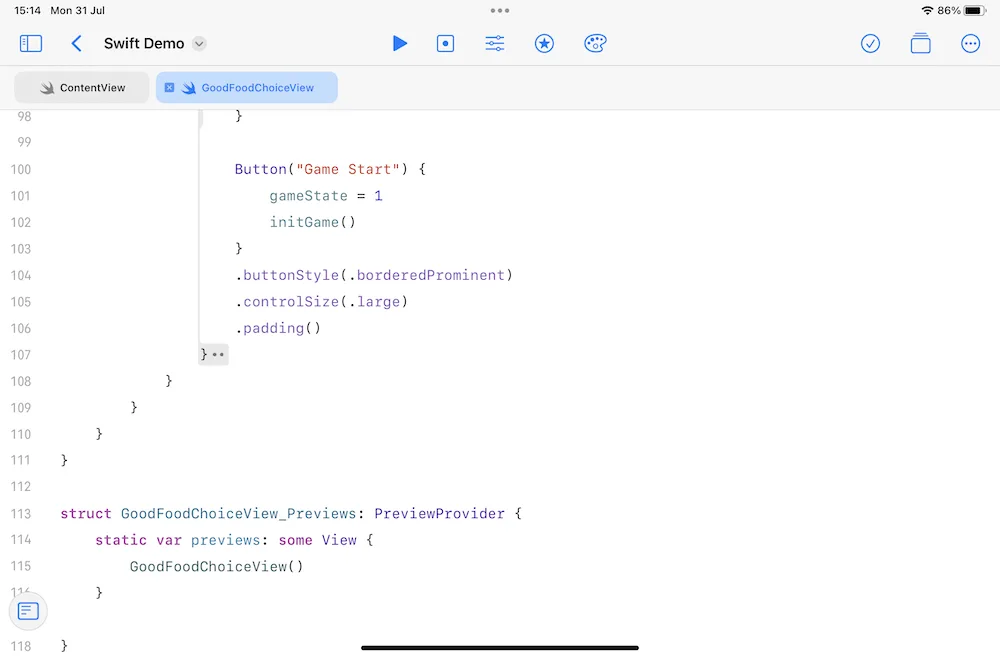The height and width of the screenshot is (657, 1000).
Task: Click GoodFoodChoiceView() on line 115
Action: pyautogui.click(x=216, y=566)
